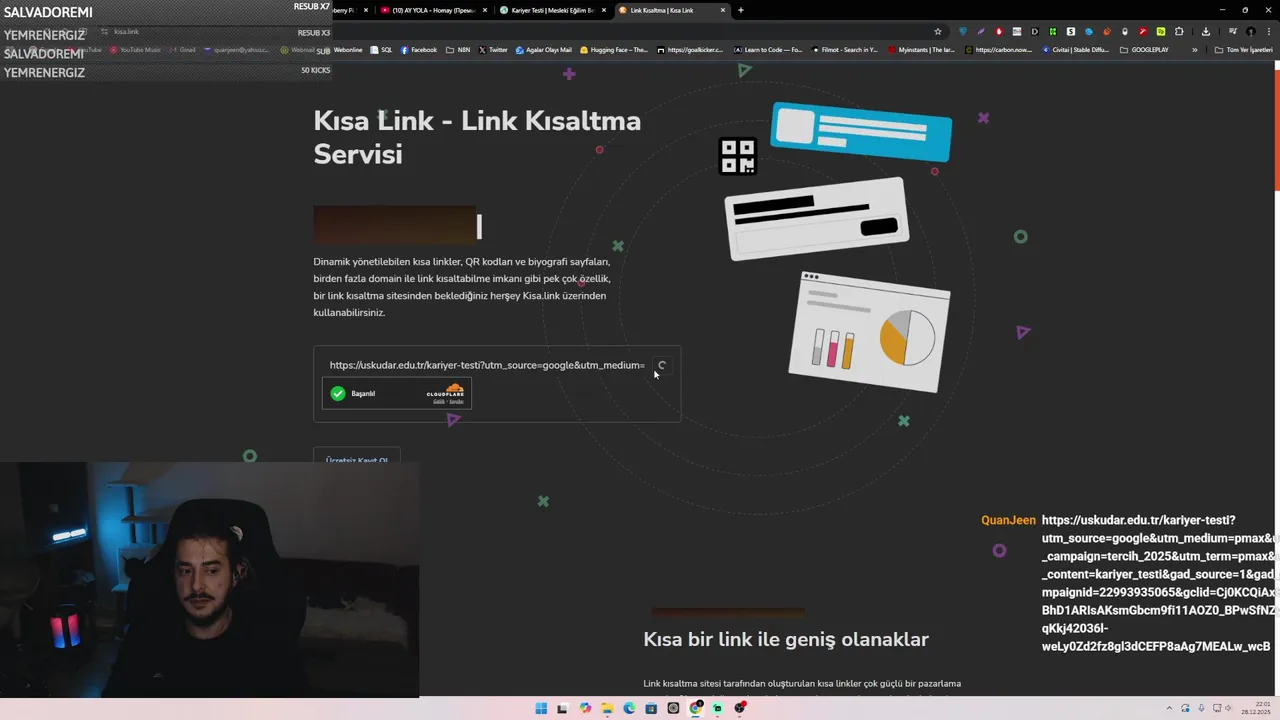Open the Twitter bookmark
The width and height of the screenshot is (1280, 720).
[x=493, y=50]
